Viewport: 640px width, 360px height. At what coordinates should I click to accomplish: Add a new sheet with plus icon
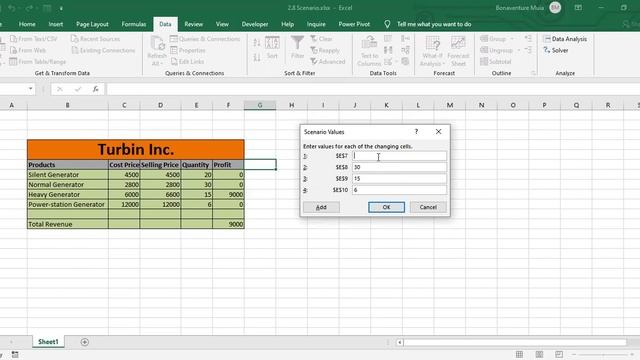pos(84,342)
